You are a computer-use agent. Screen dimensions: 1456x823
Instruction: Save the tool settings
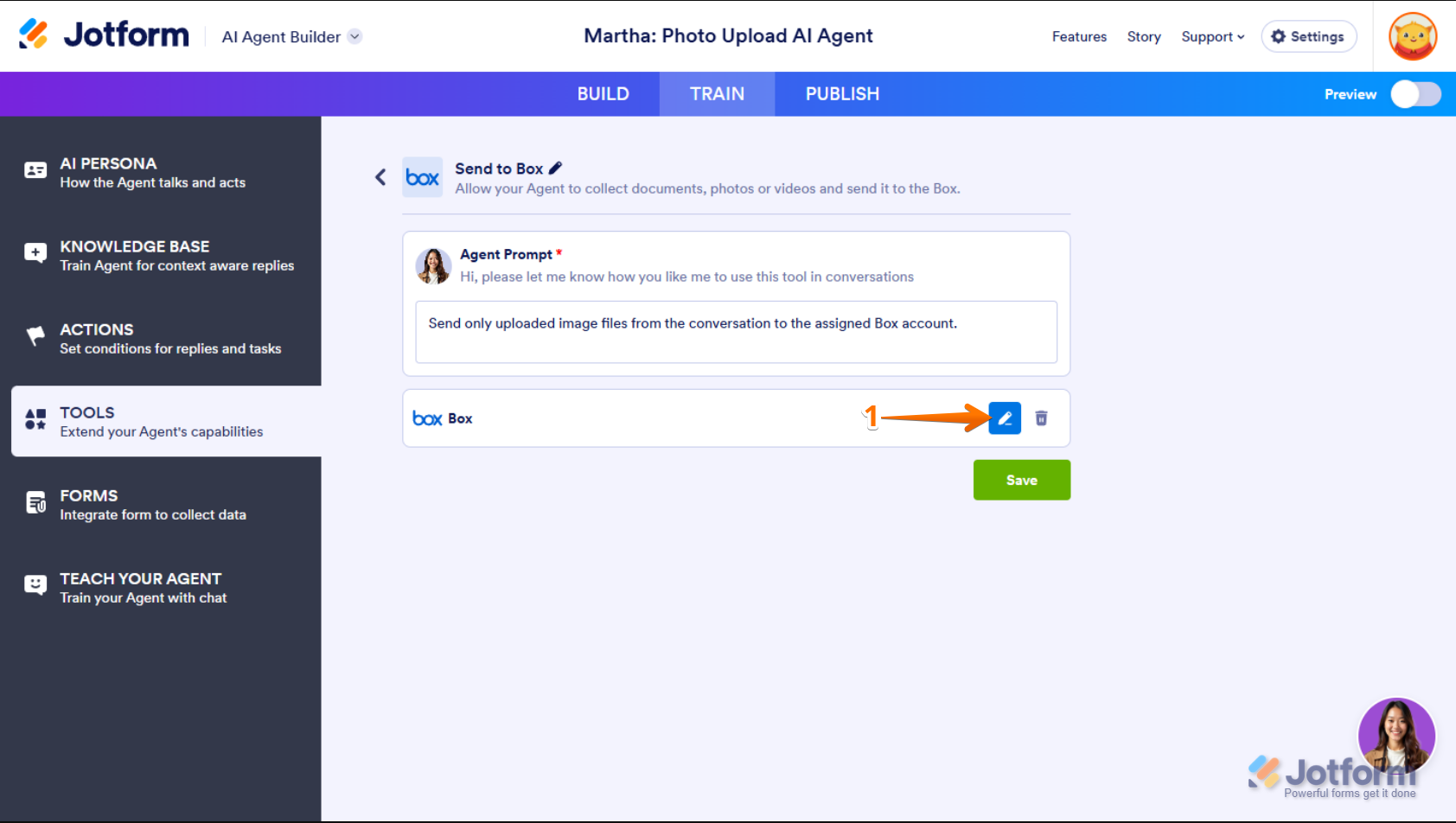tap(1022, 480)
